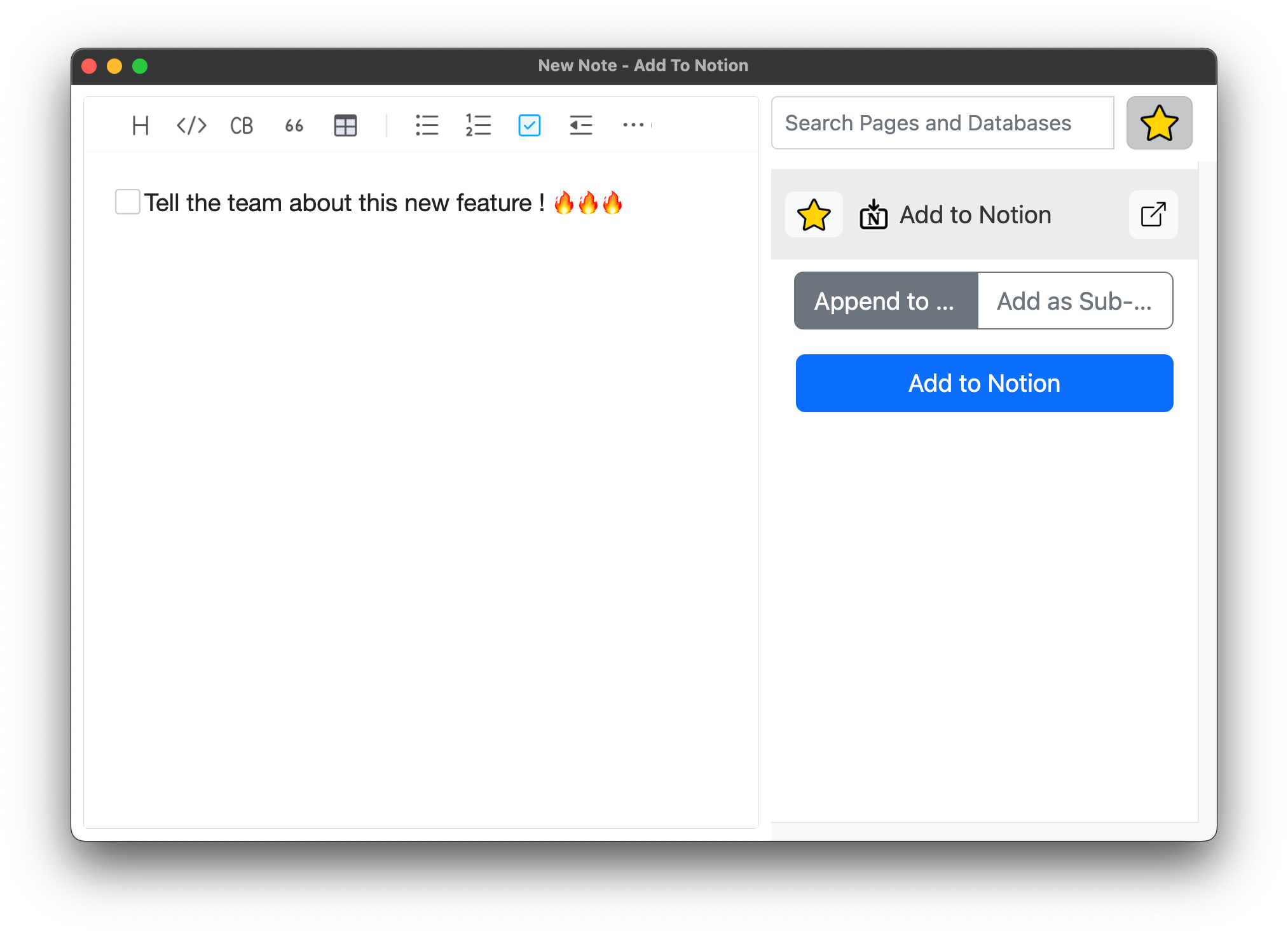This screenshot has height=935, width=1288.
Task: Insert inline code with the </> icon
Action: tap(191, 125)
